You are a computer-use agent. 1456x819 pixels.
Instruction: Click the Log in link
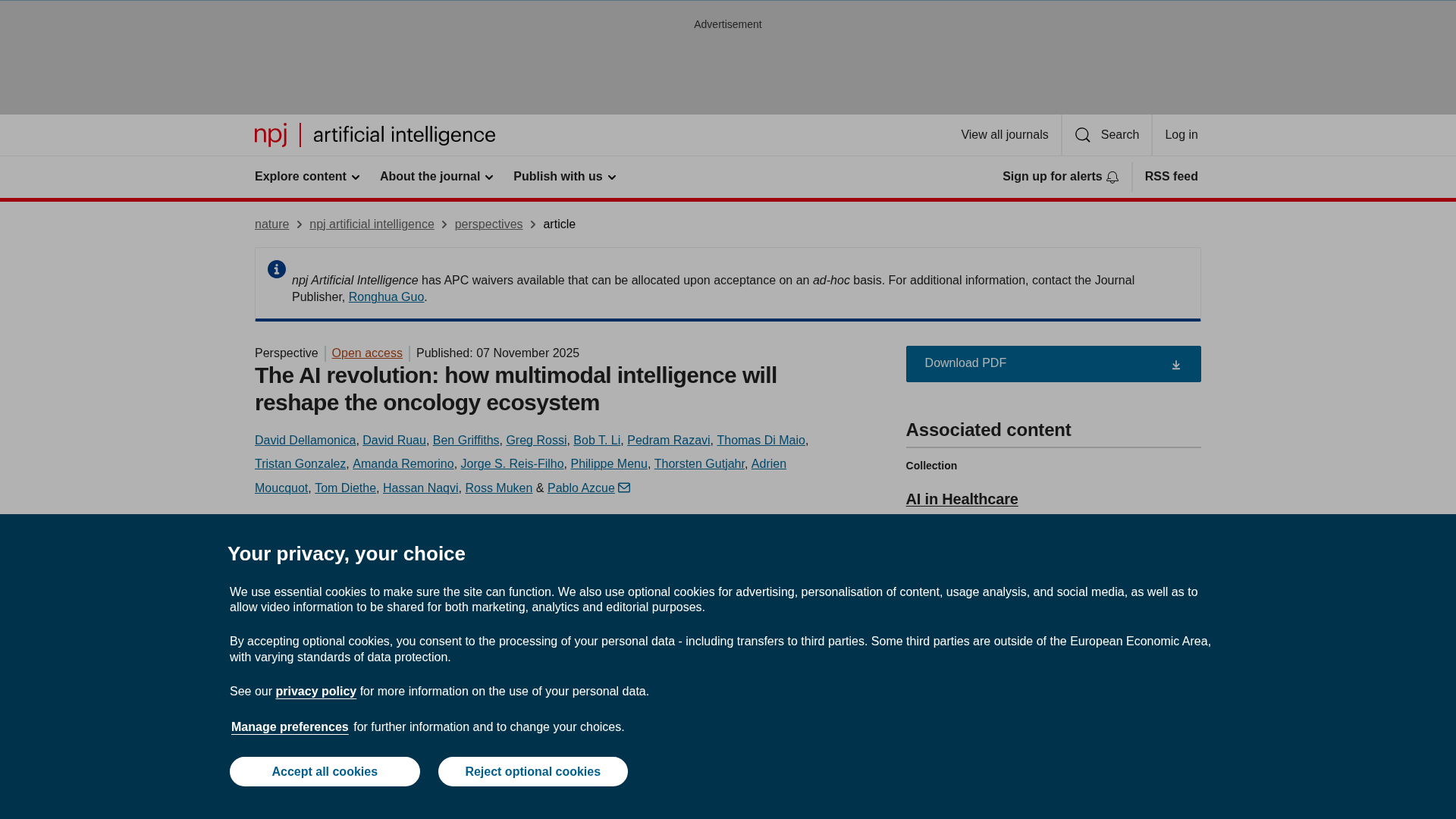[x=1181, y=135]
